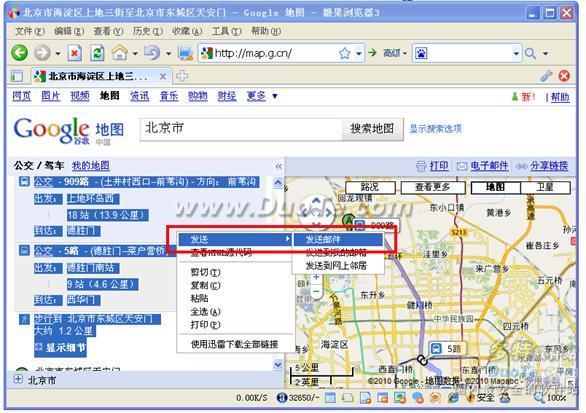
Task: Click the monitor icon left of address bar
Action: pos(185,53)
